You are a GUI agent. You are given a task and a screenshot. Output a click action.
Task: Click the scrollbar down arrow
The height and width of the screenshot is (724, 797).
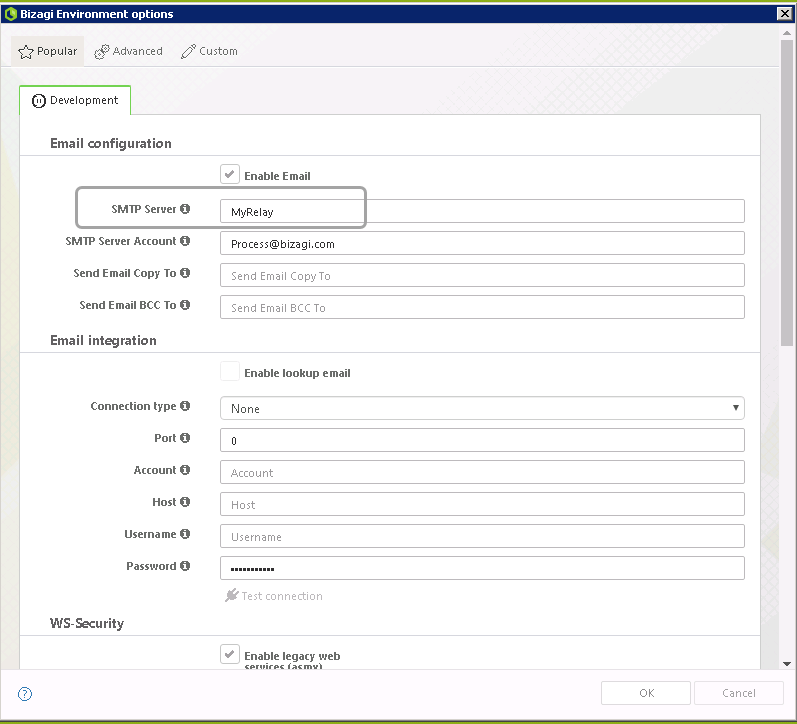pos(787,663)
